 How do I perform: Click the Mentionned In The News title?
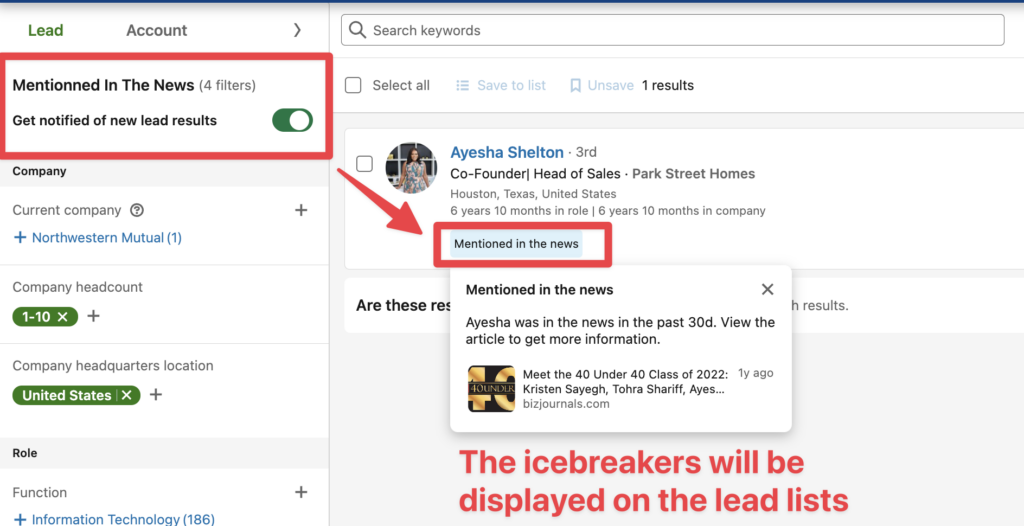(x=103, y=85)
